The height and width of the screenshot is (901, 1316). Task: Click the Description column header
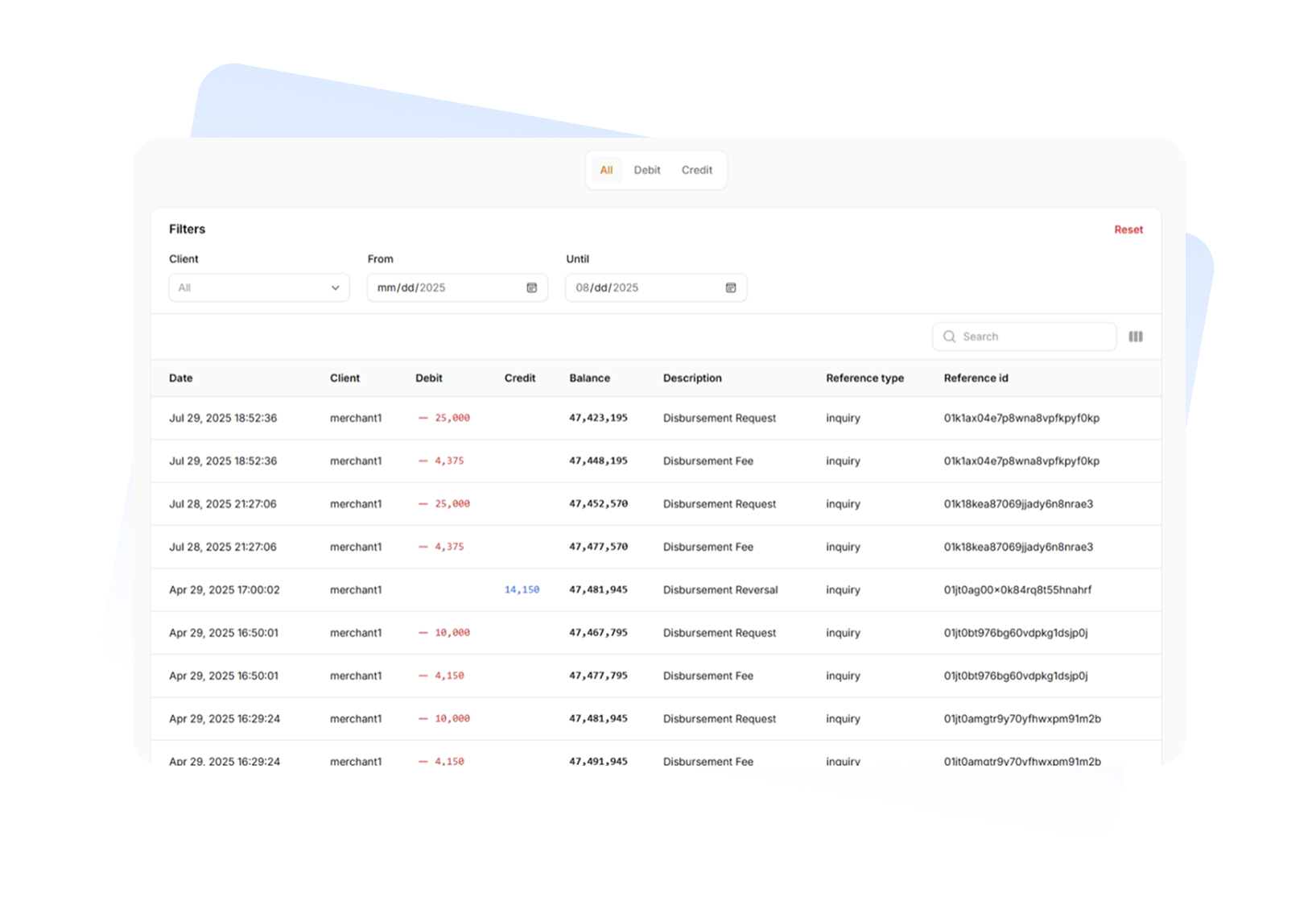(692, 378)
